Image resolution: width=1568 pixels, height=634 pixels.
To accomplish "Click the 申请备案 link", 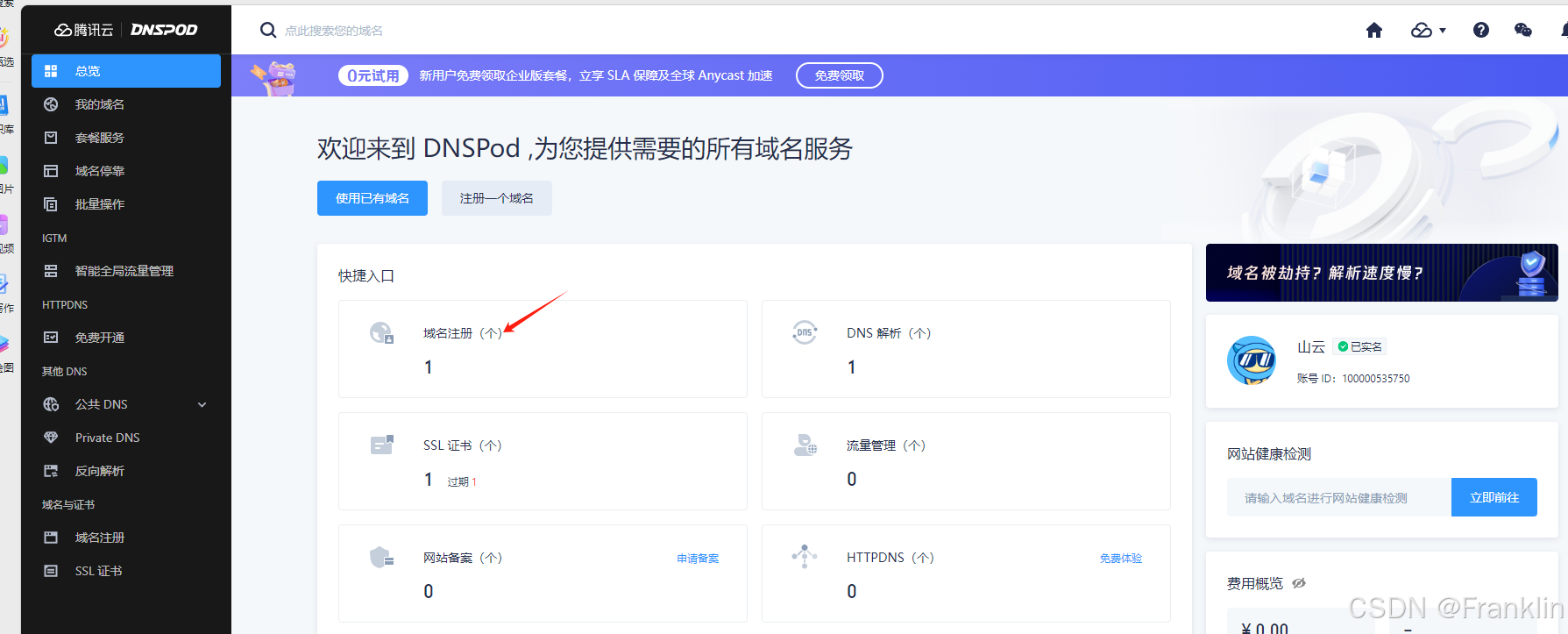I will (x=698, y=559).
